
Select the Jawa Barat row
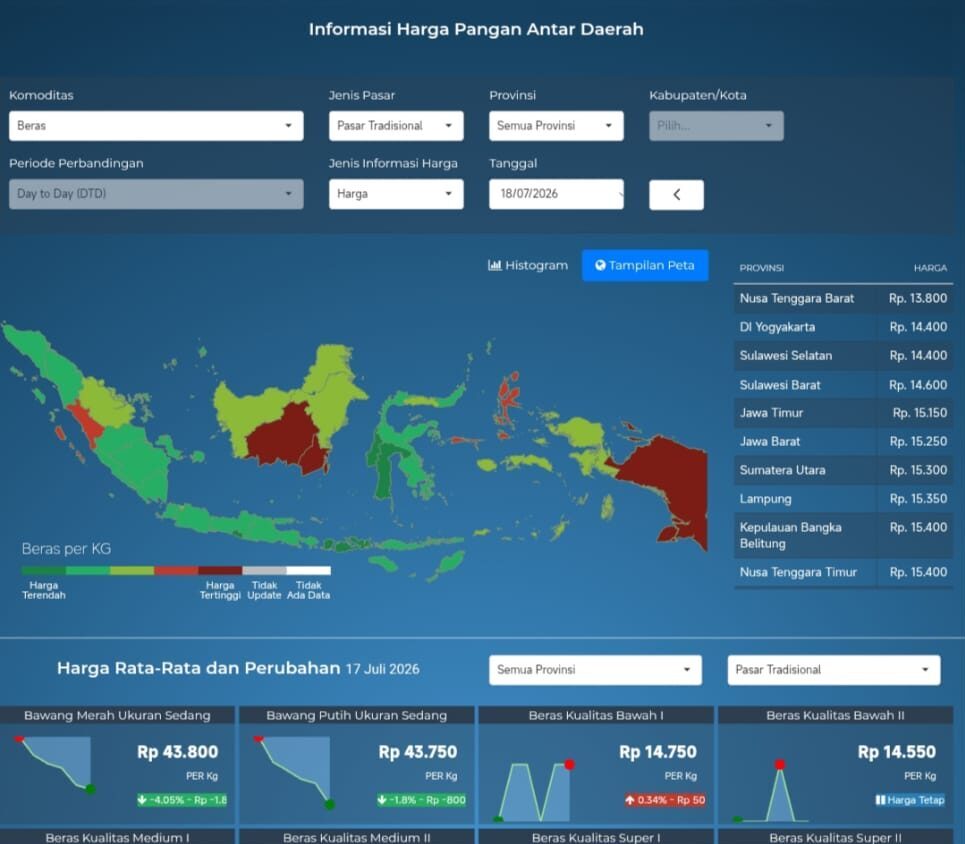pos(843,441)
